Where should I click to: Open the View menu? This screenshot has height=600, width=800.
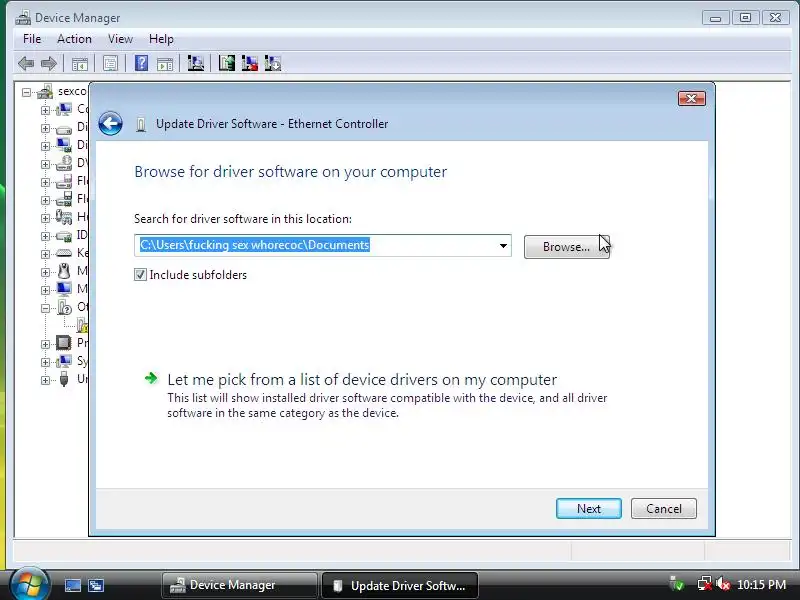click(x=120, y=39)
